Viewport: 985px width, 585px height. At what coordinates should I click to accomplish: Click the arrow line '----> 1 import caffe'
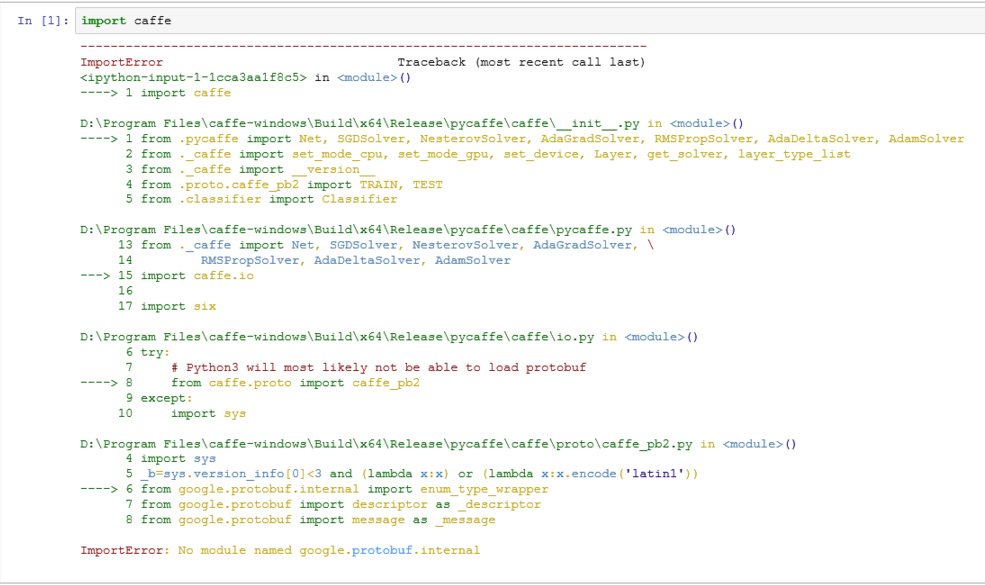tap(155, 93)
